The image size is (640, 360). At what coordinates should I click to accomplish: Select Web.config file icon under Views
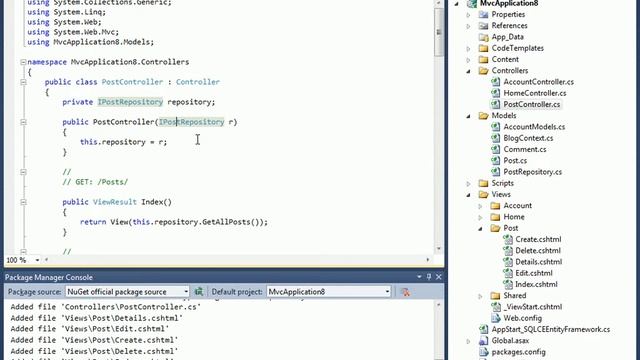coord(495,318)
